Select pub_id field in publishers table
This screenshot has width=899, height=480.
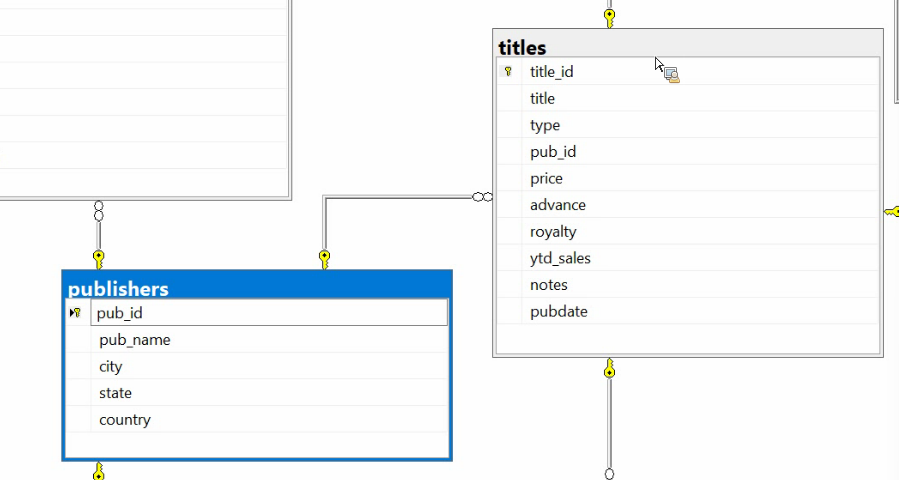tap(269, 313)
